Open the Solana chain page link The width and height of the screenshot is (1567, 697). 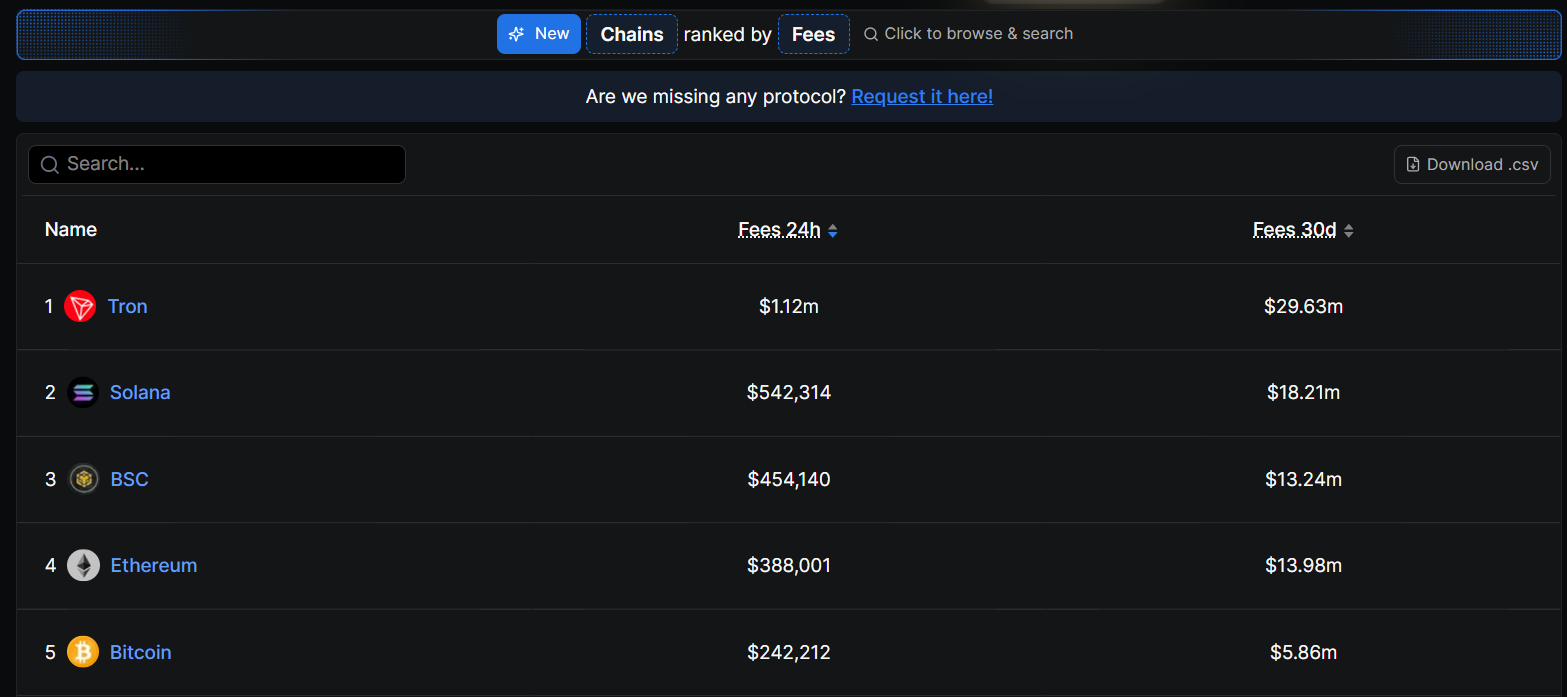pyautogui.click(x=140, y=393)
